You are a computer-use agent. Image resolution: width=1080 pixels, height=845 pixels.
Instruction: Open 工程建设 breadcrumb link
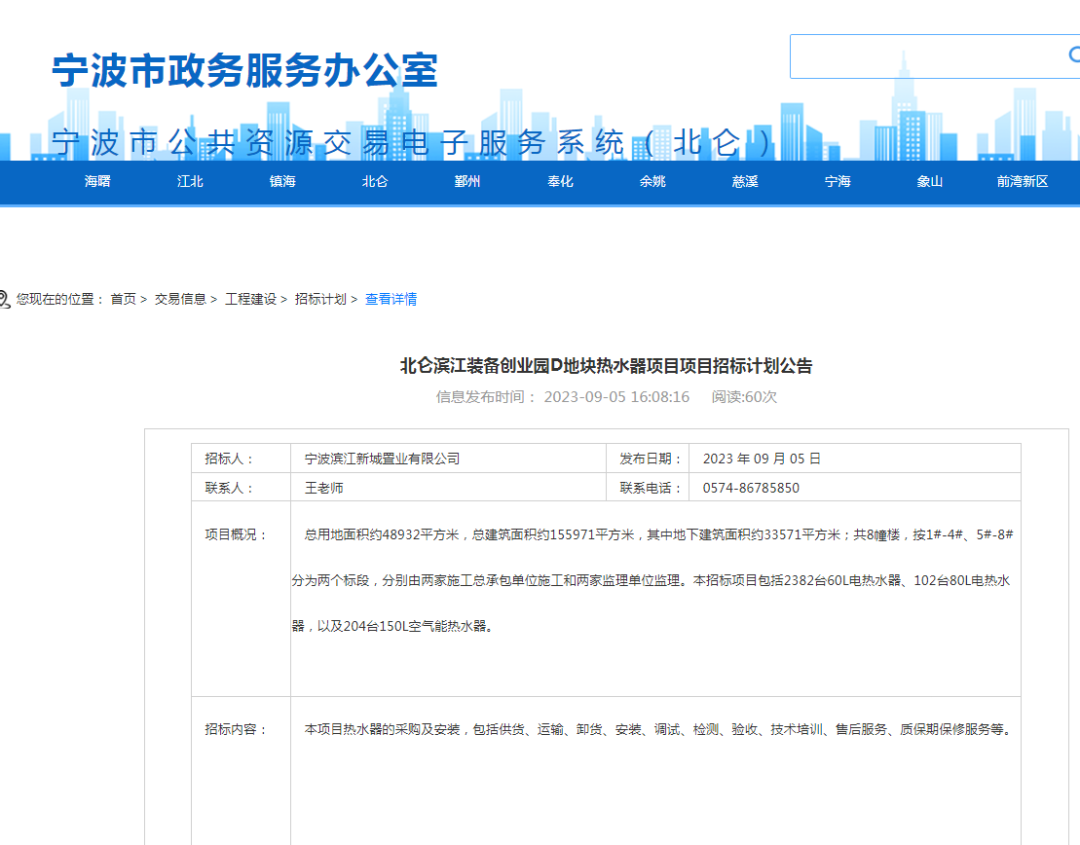coord(251,299)
